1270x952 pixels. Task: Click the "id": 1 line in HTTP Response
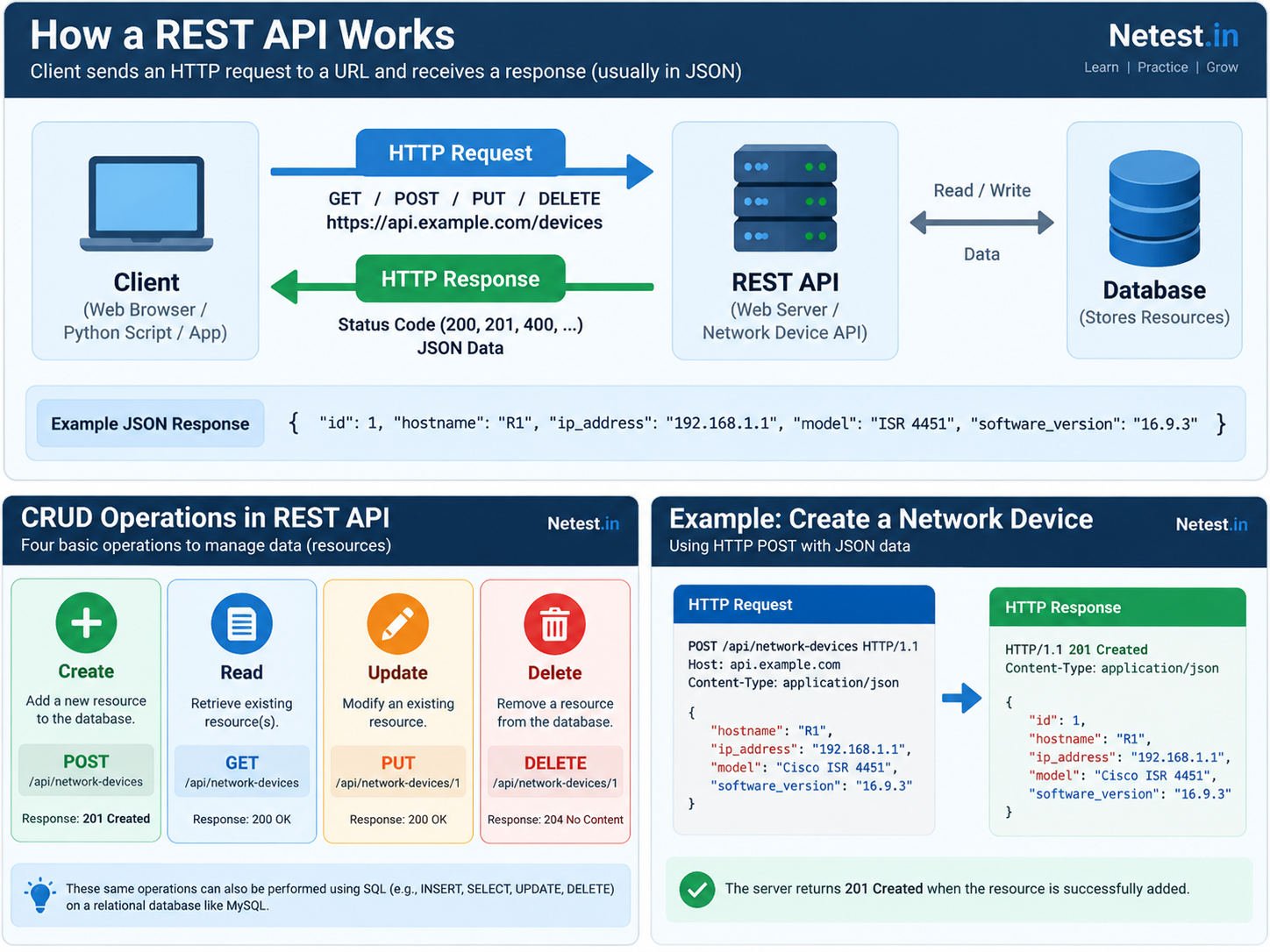point(1057,721)
